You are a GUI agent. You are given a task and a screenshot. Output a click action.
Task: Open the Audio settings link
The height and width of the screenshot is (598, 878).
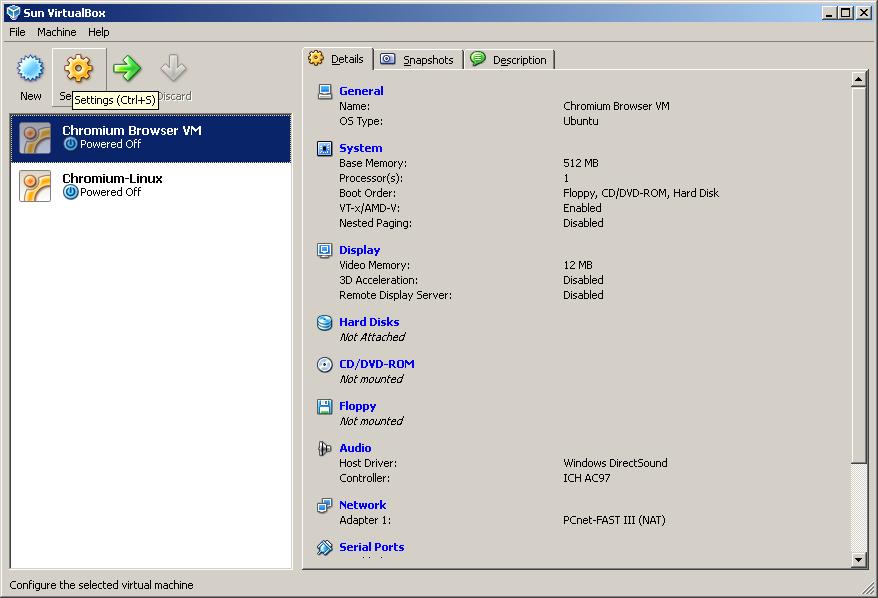355,448
